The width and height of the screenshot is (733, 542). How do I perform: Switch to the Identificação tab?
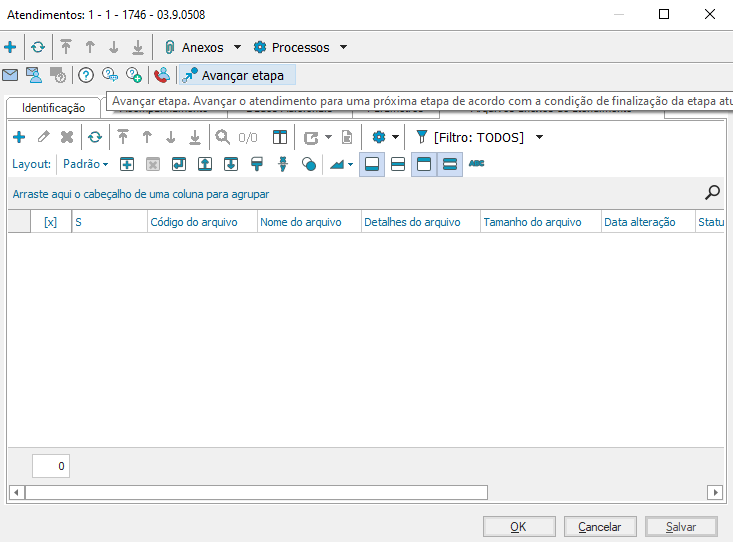click(x=54, y=108)
